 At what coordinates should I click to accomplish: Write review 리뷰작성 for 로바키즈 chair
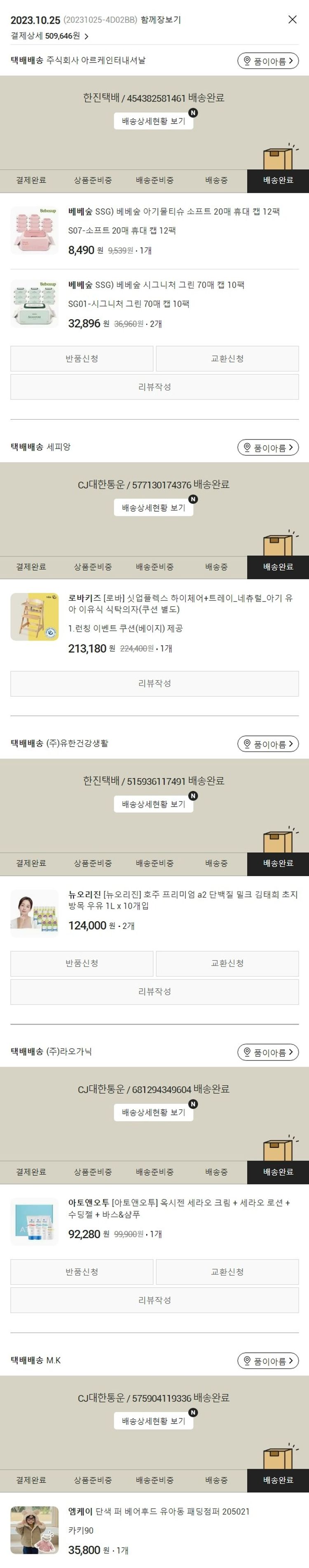click(x=154, y=684)
